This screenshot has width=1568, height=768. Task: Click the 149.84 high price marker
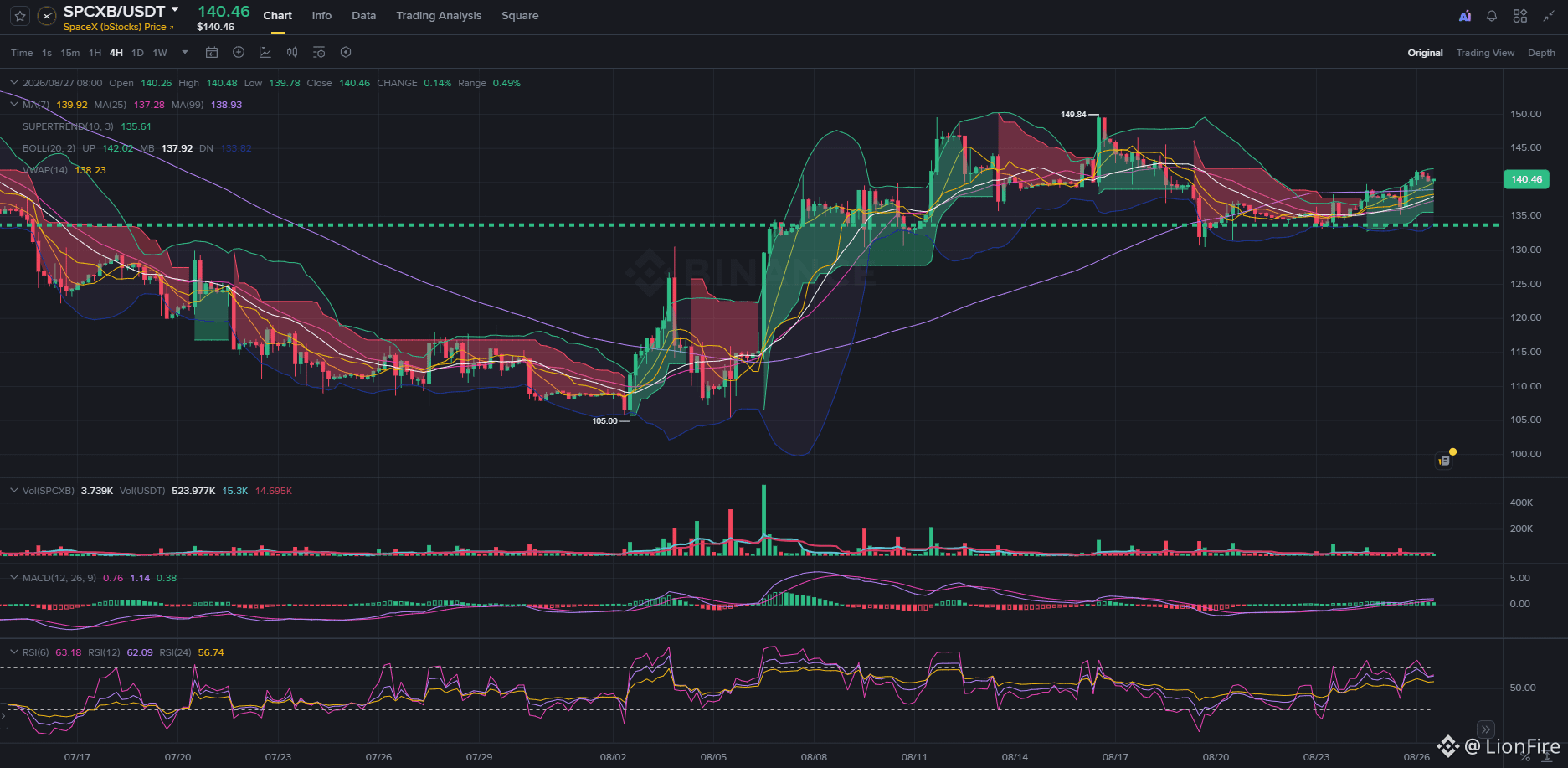pos(1073,115)
